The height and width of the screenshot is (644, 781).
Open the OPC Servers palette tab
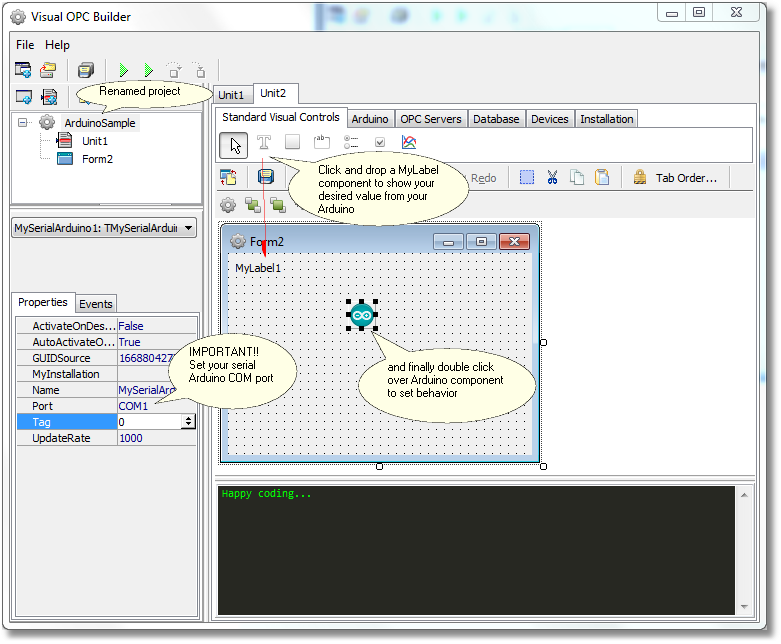[431, 119]
